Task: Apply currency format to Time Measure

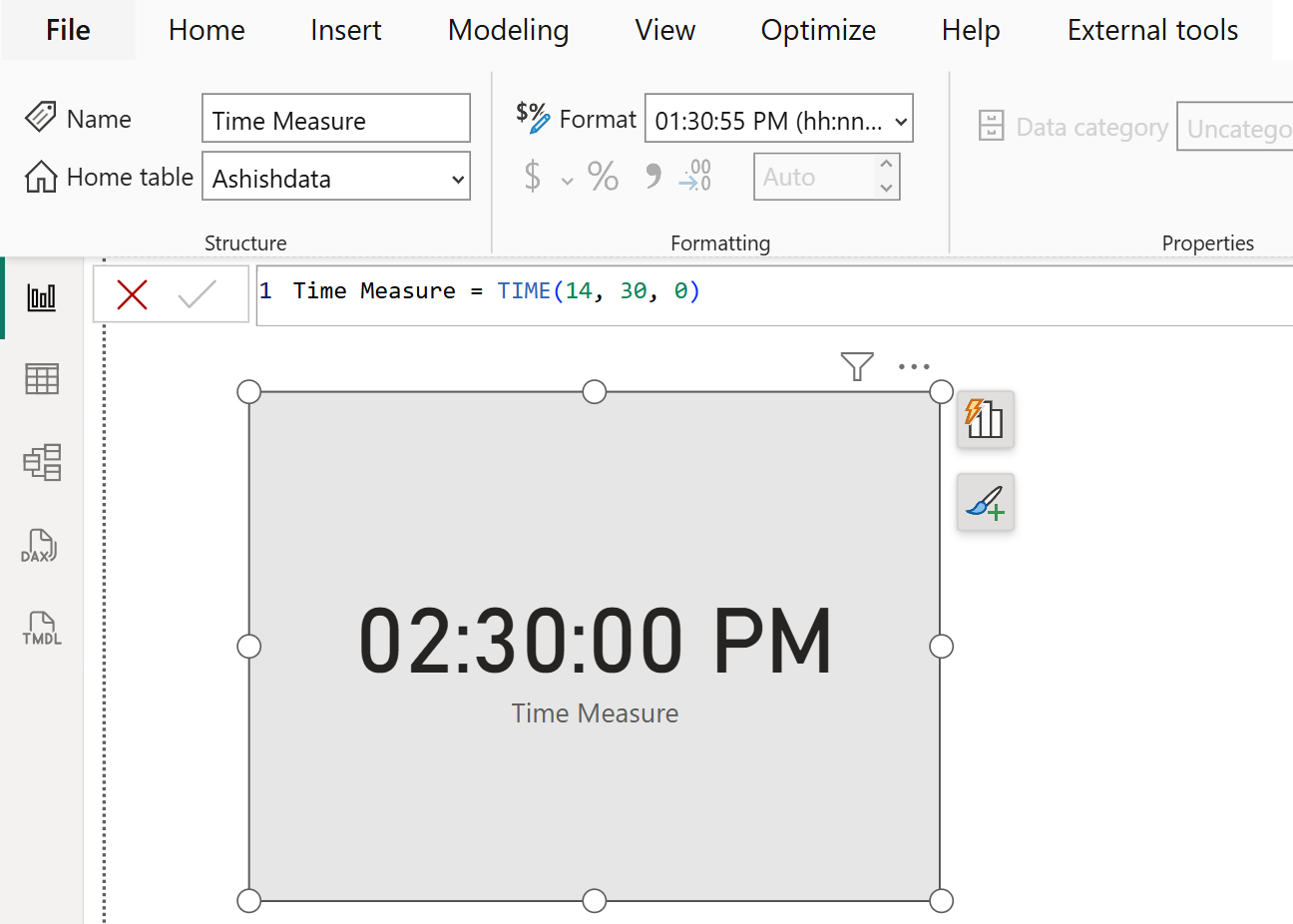Action: tap(532, 176)
